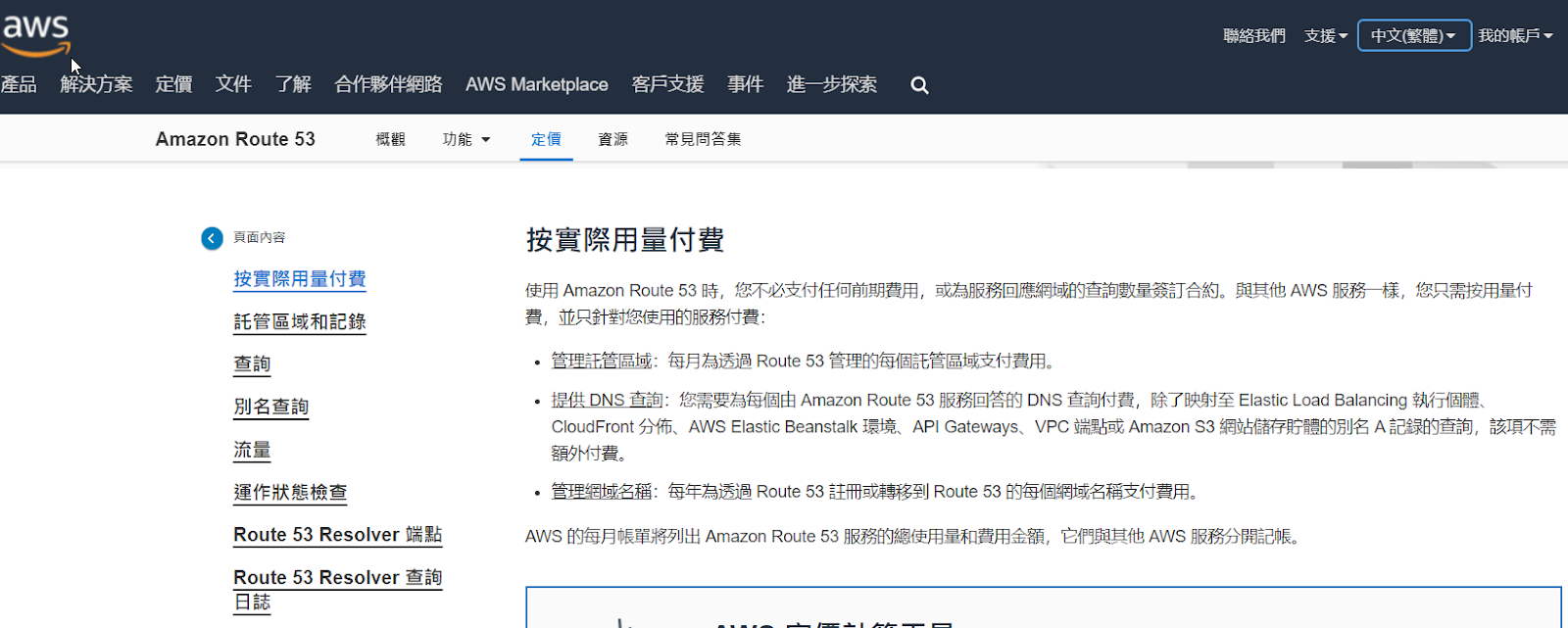Switch to the 概觀 tab

(390, 139)
